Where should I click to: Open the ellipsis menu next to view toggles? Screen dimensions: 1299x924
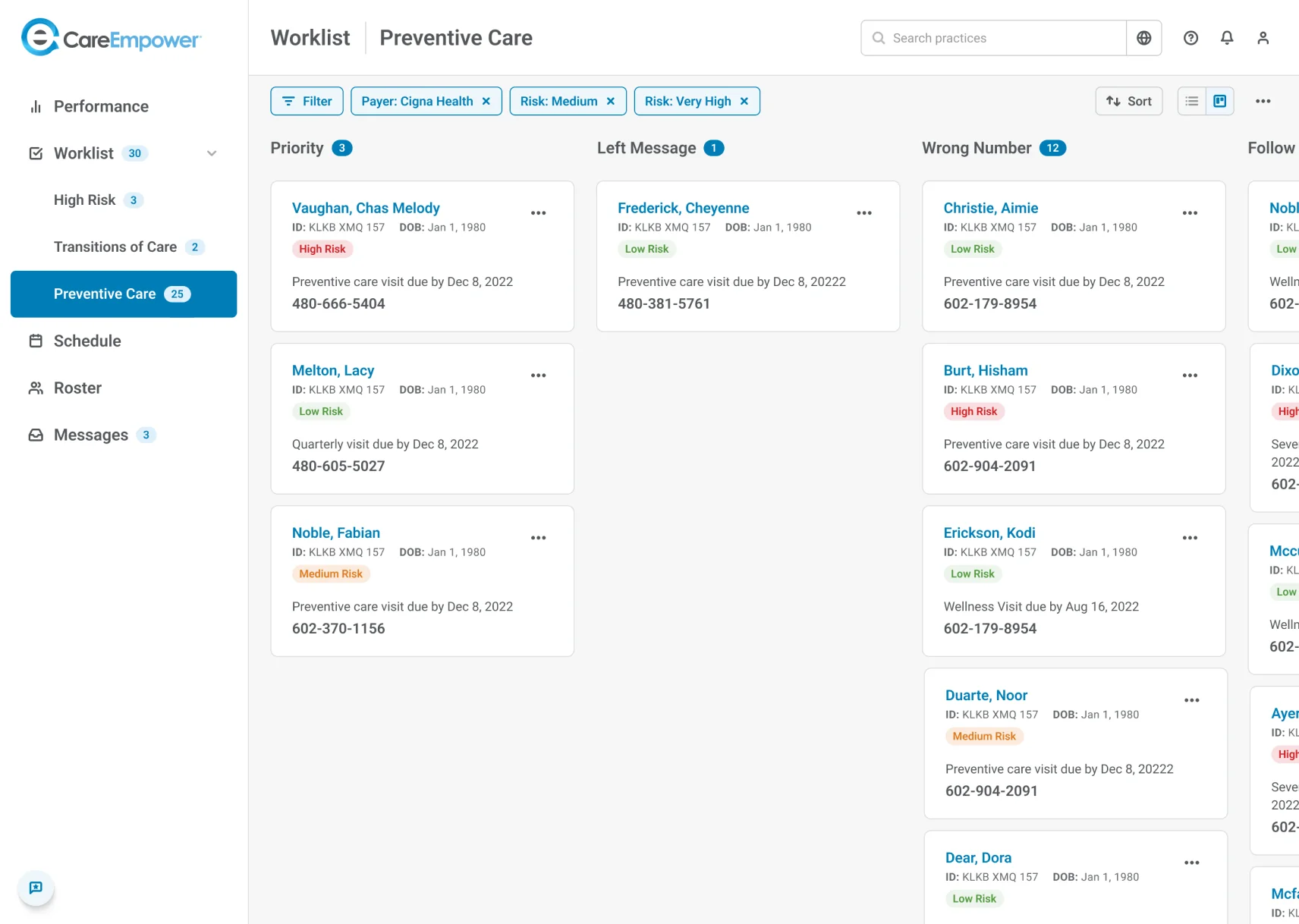click(1263, 100)
